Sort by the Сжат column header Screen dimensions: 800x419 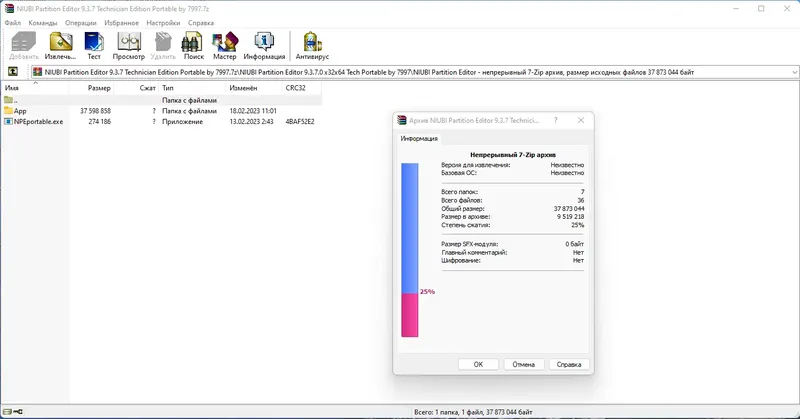(136, 88)
